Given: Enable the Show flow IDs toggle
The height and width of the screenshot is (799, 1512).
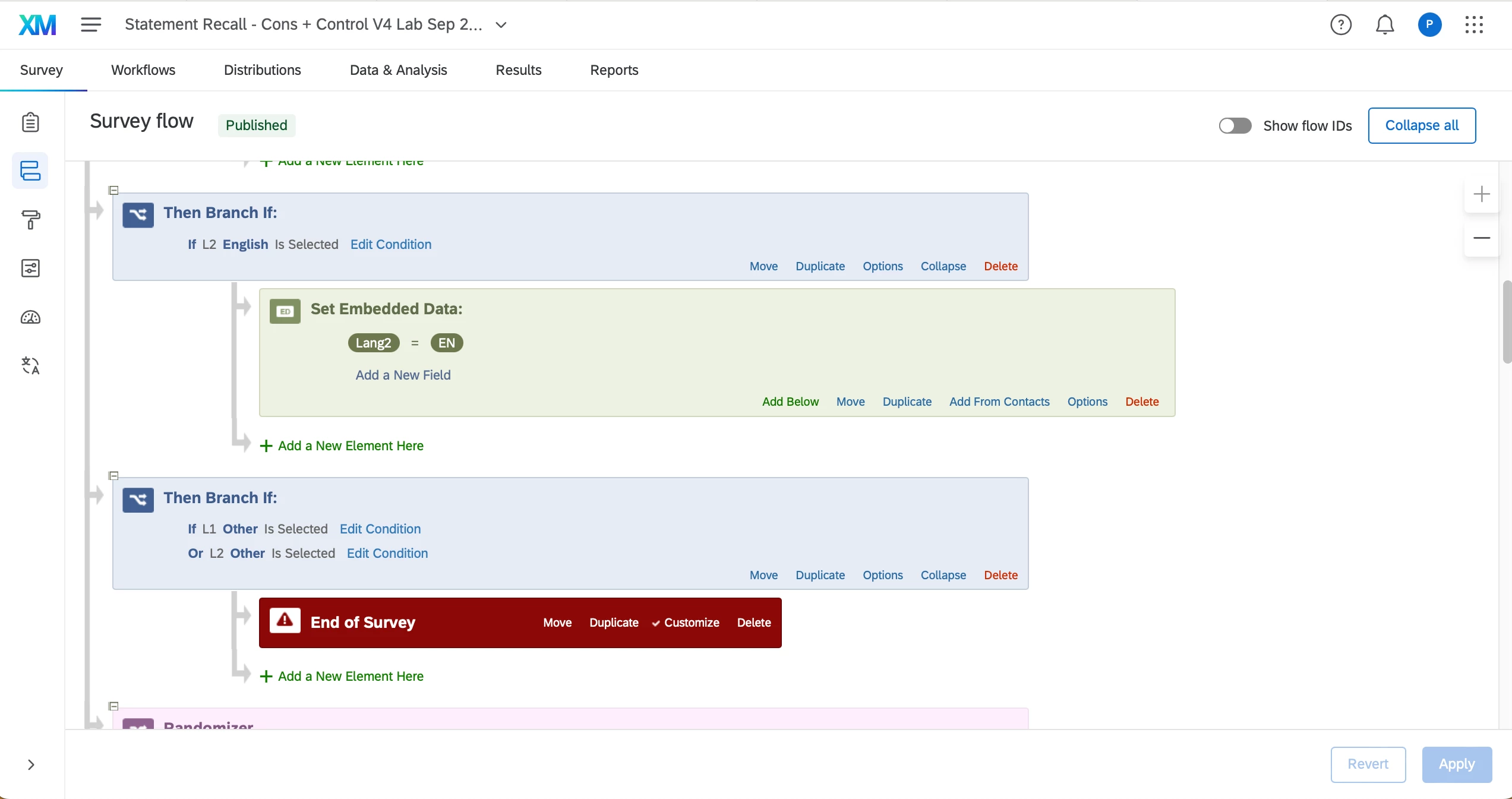Looking at the screenshot, I should point(1235,126).
